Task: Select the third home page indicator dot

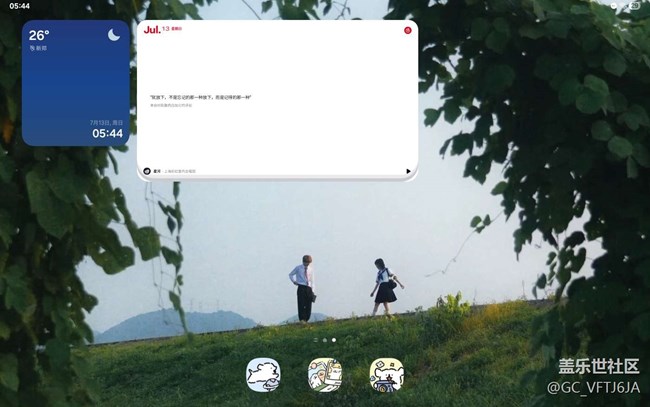Action: pos(334,341)
